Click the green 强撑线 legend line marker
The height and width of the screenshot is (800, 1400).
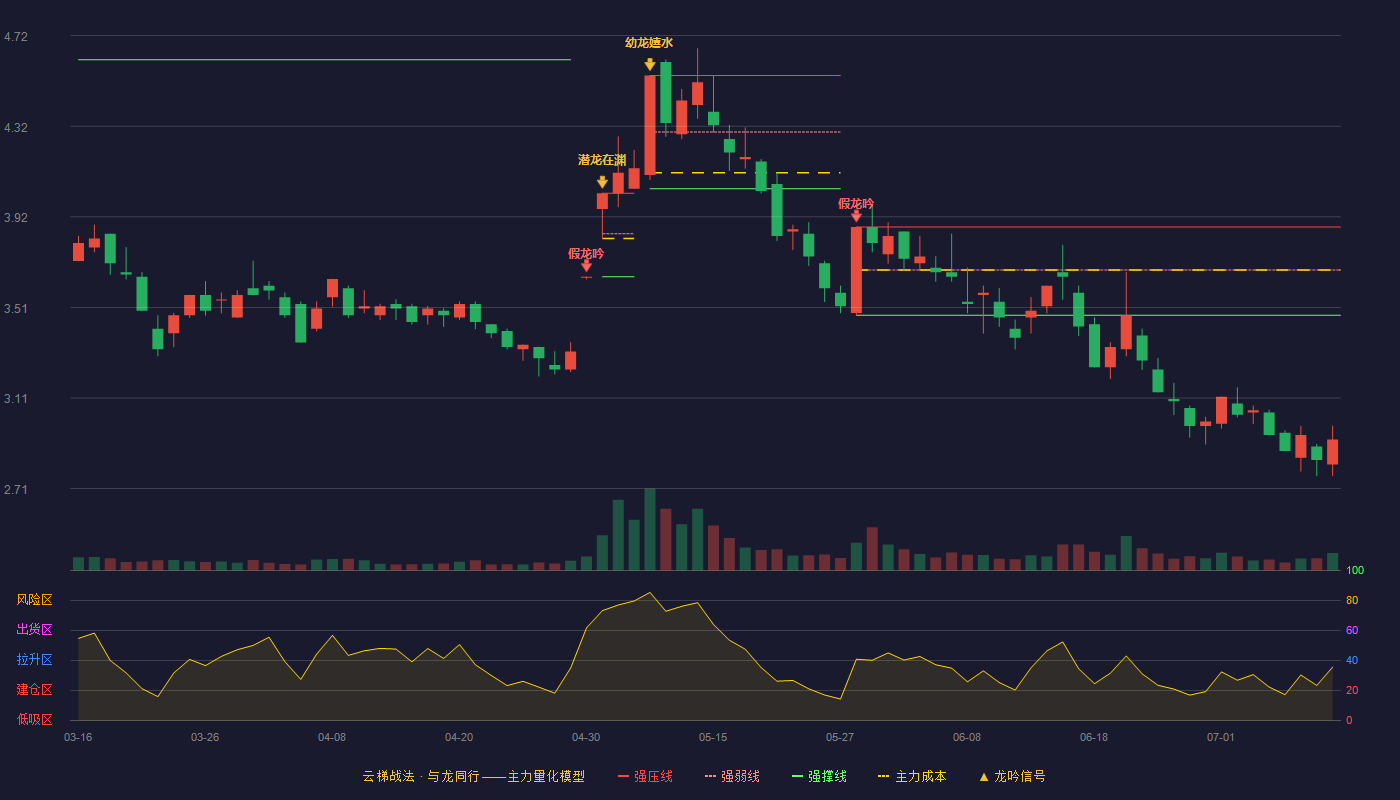click(797, 776)
